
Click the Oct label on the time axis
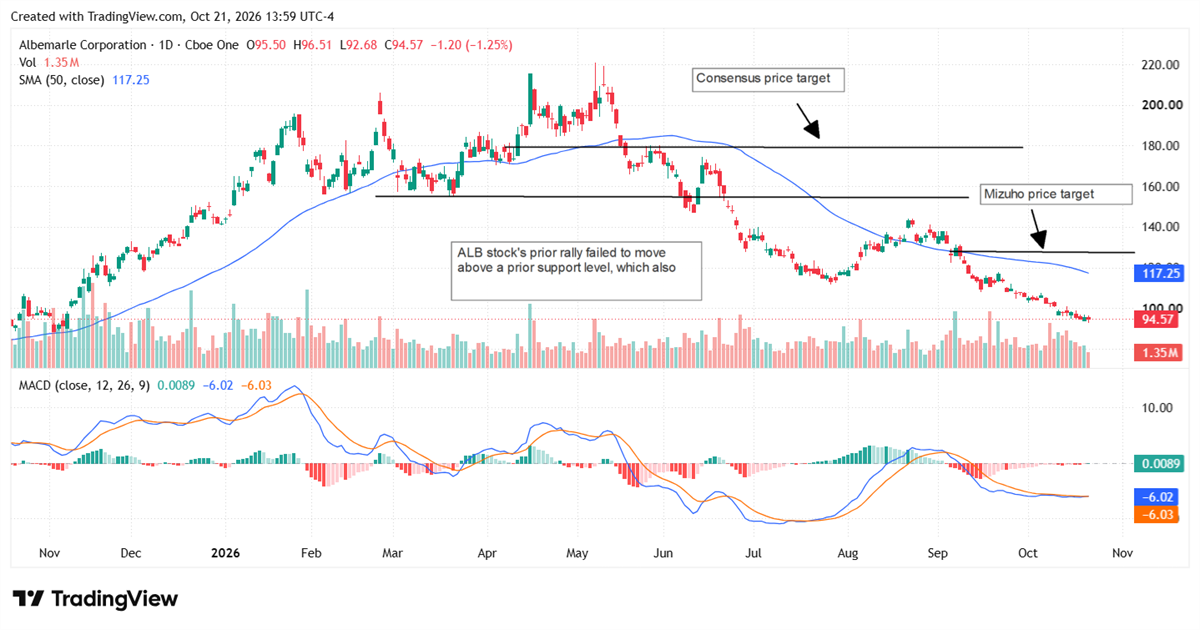click(x=1027, y=551)
